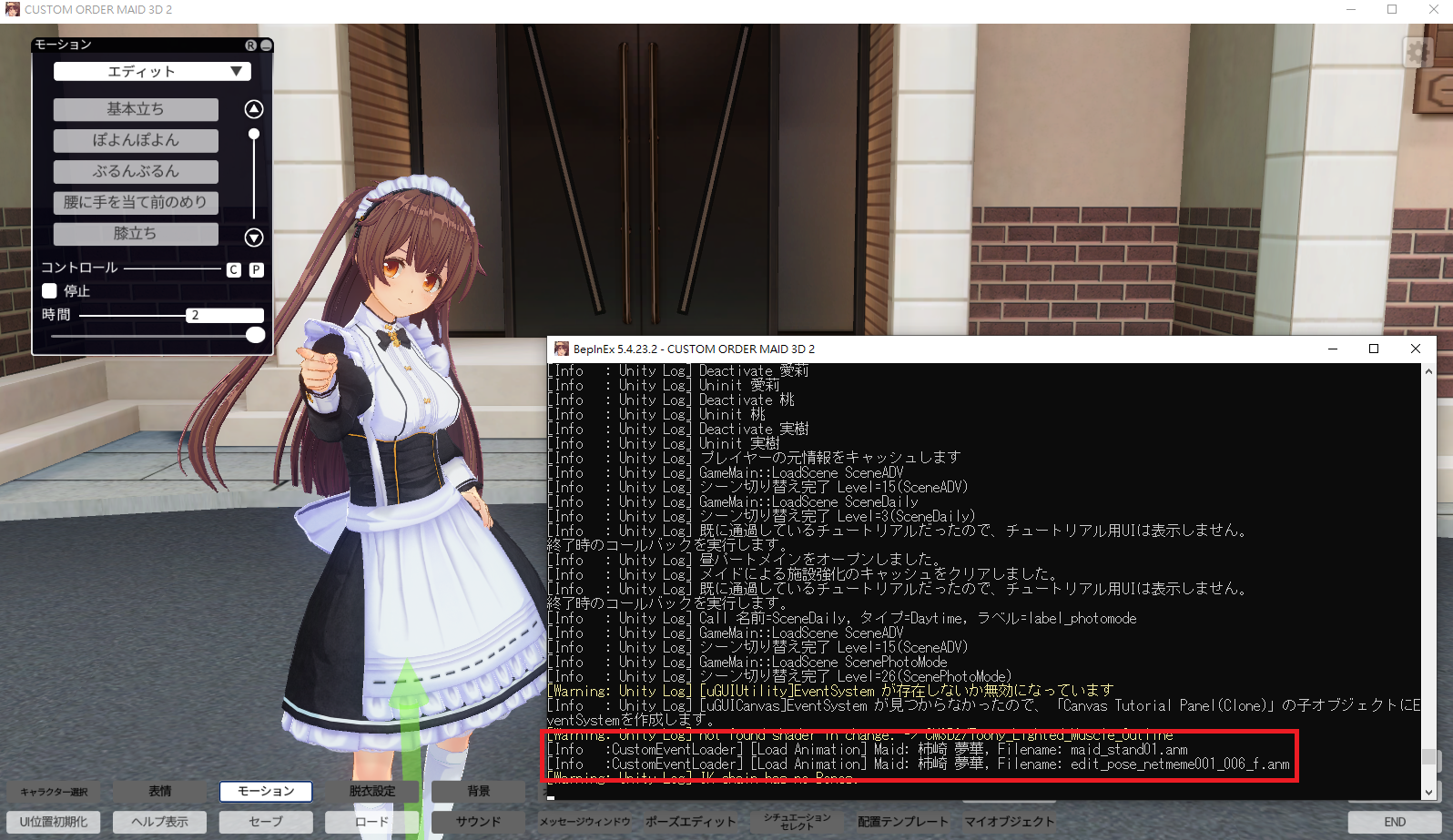Select the ぷるんぷるん motion

coord(136,171)
